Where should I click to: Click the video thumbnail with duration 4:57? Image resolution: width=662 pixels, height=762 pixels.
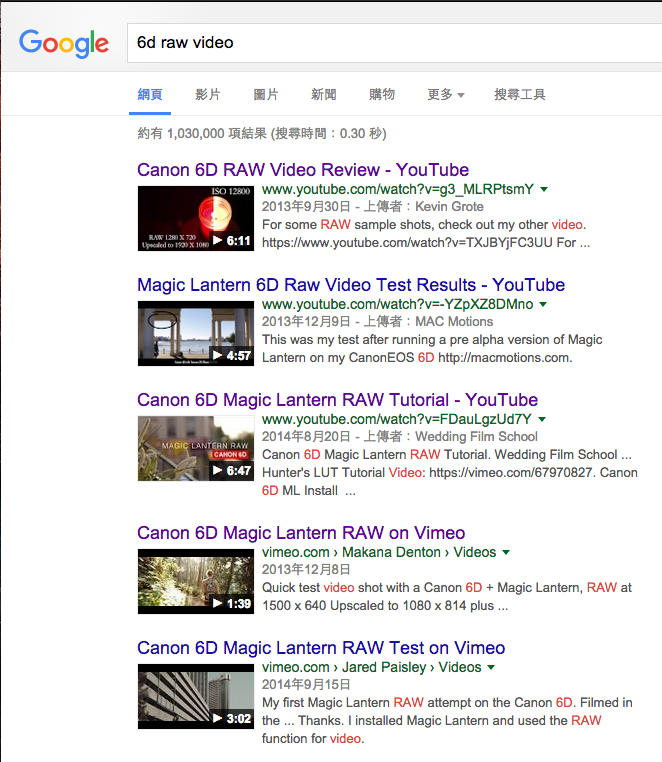click(x=196, y=333)
